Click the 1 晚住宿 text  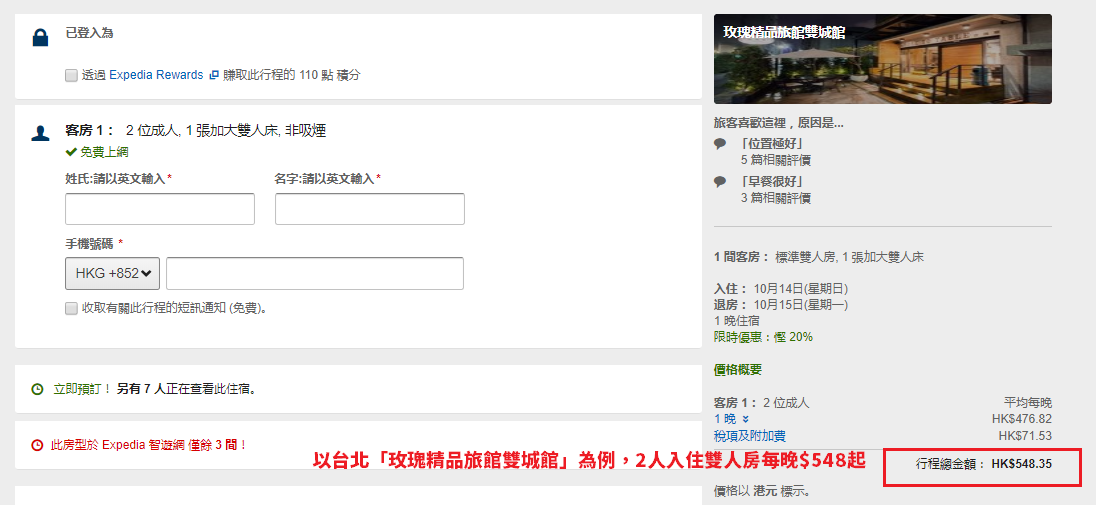737,321
